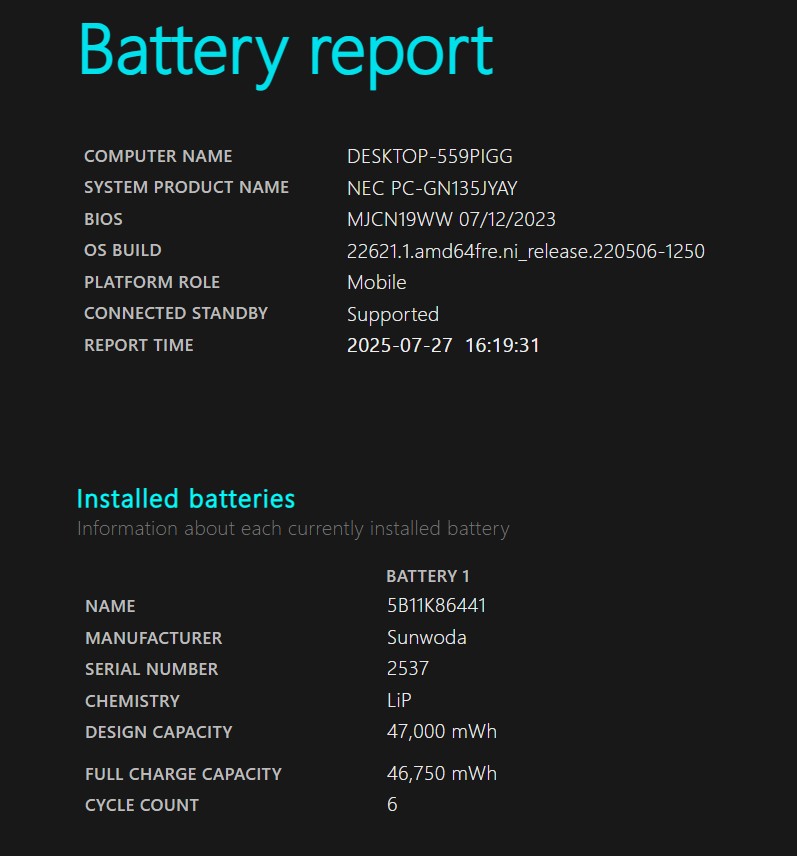Click the OS build string value
The width and height of the screenshot is (797, 856).
[526, 251]
